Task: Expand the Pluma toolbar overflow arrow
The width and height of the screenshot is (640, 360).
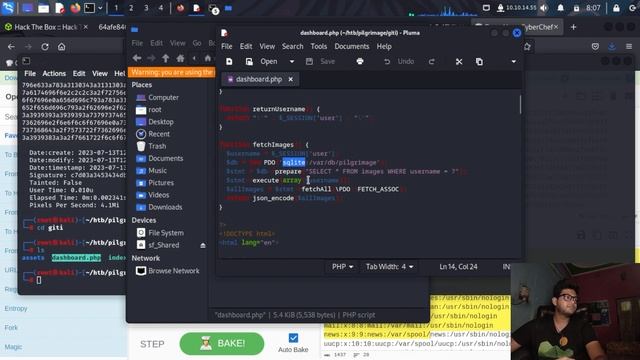Action: pos(513,62)
